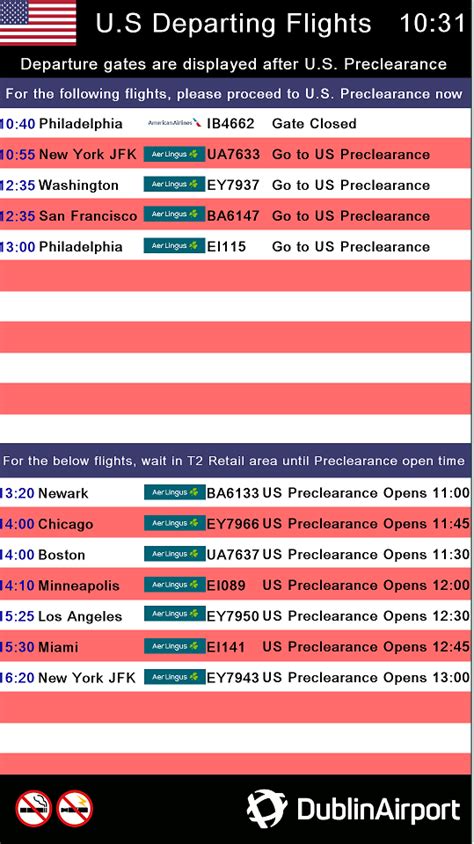The height and width of the screenshot is (844, 474).
Task: Click US Preclearance Opens 12:45 status
Action: 366,646
